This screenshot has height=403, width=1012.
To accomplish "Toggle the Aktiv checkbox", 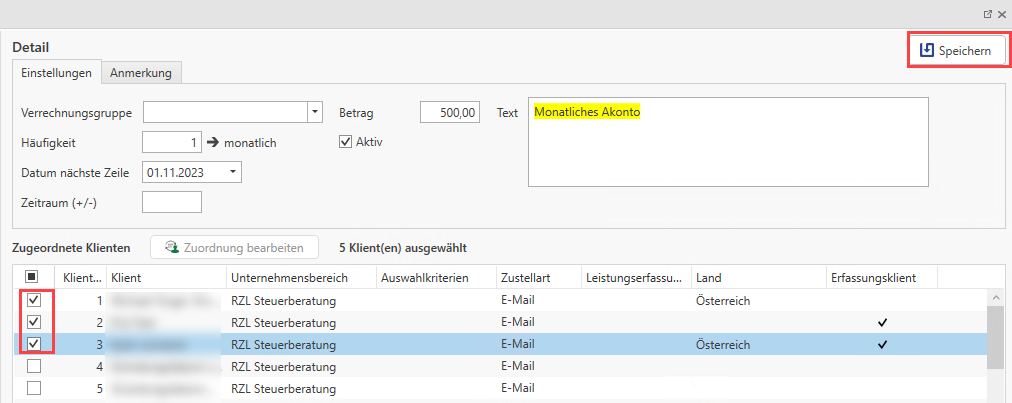I will [346, 142].
